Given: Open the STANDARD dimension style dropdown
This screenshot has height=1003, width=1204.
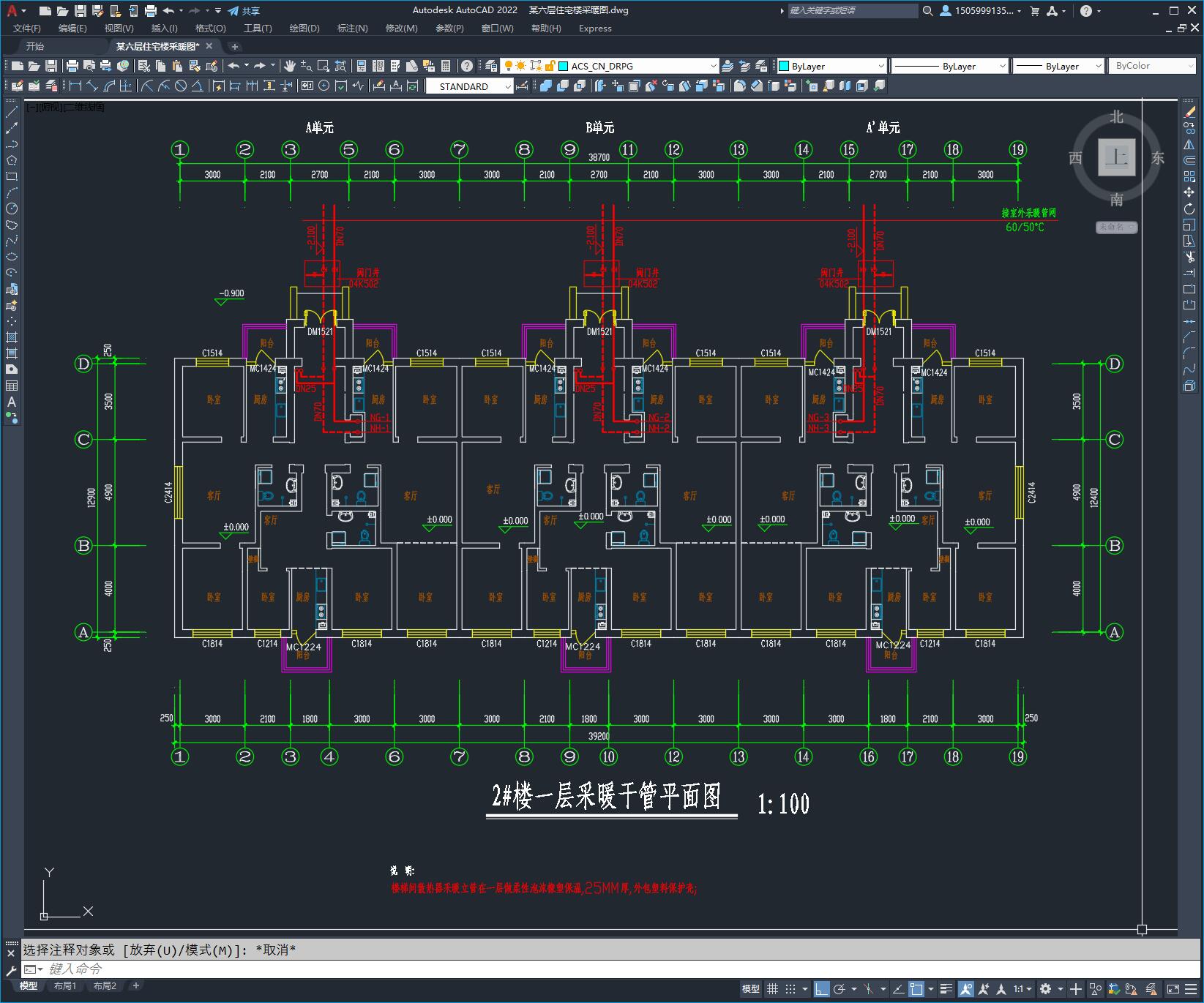Looking at the screenshot, I should click(x=470, y=86).
